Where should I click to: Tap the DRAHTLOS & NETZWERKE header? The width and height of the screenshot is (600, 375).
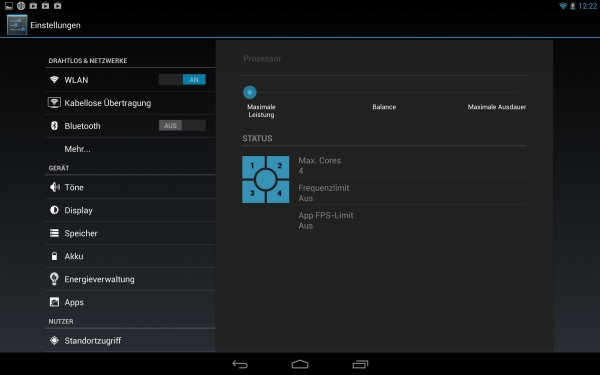[88, 60]
